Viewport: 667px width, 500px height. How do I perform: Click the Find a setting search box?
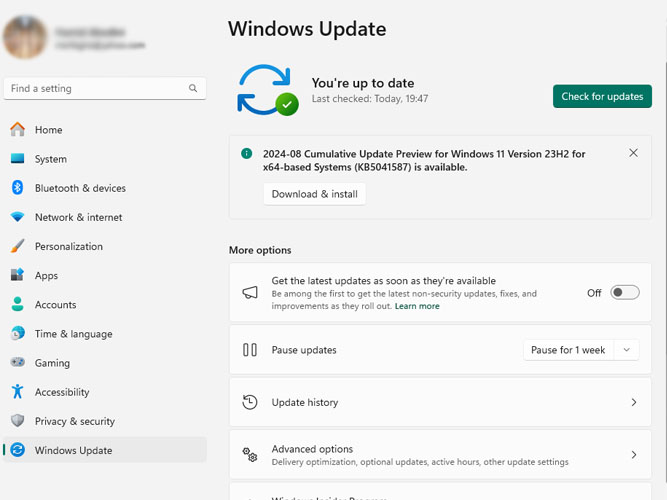click(105, 88)
